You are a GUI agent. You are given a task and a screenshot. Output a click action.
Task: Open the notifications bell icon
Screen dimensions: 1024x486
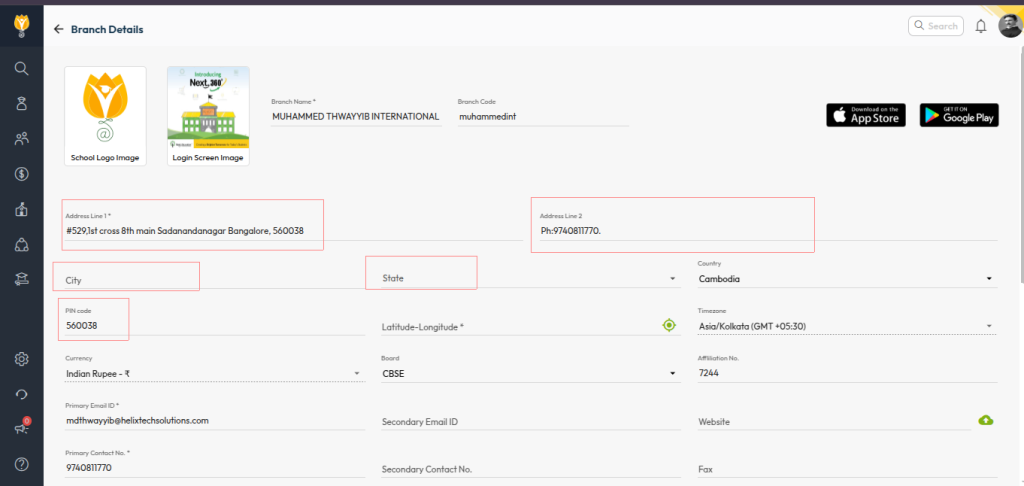[x=981, y=26]
